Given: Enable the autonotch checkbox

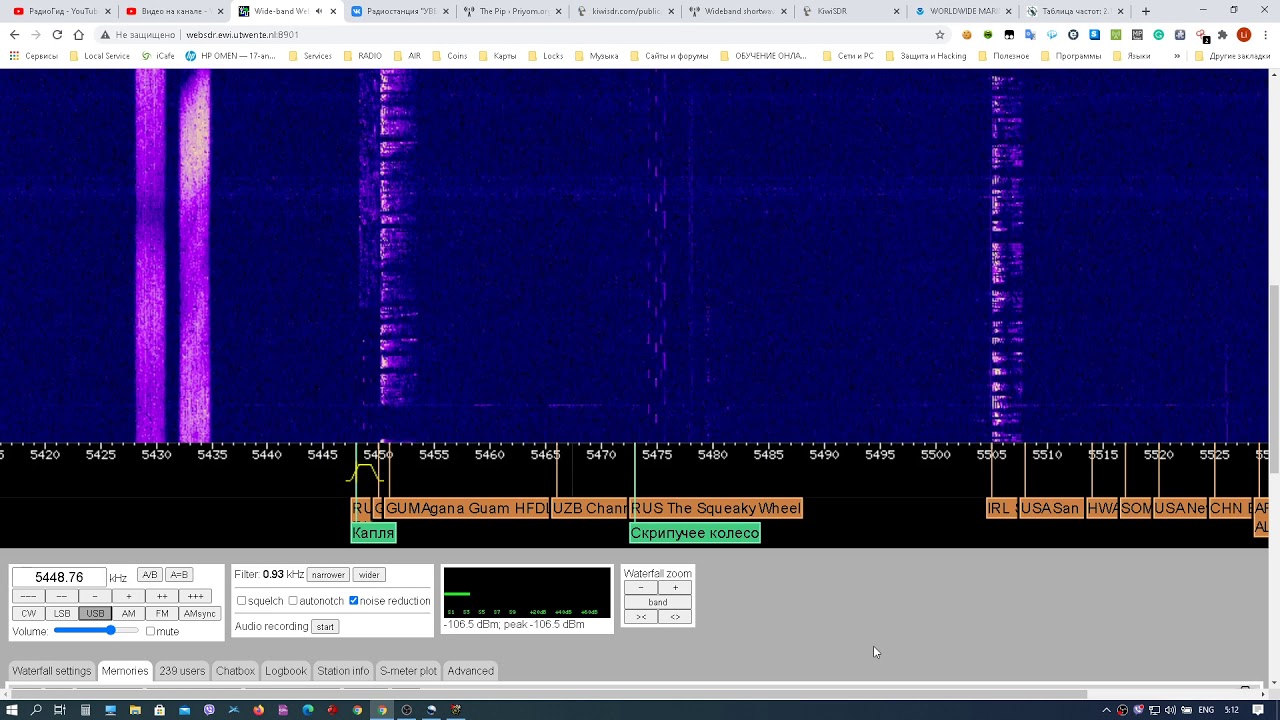Looking at the screenshot, I should click(293, 601).
